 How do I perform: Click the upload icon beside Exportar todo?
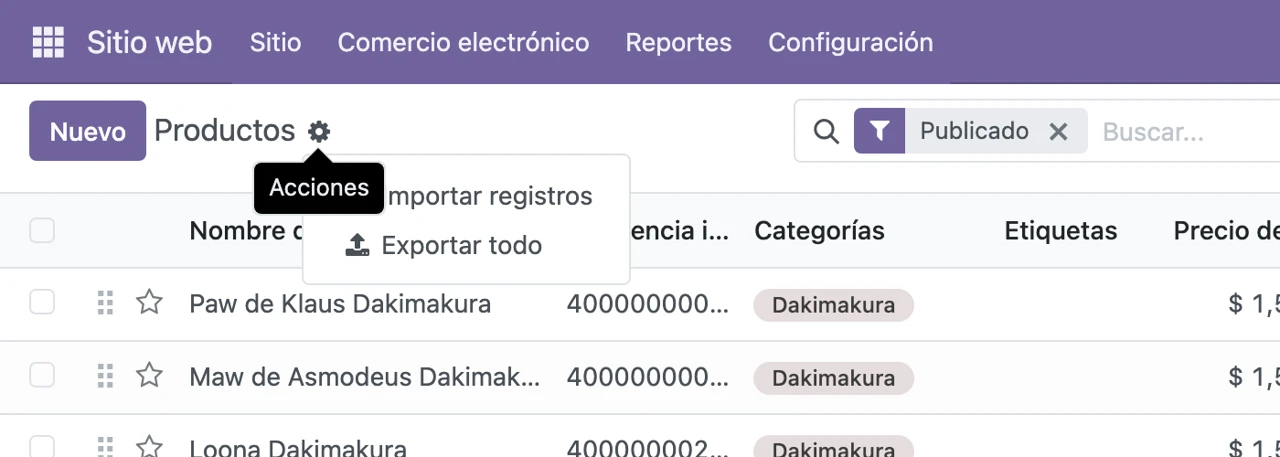pyautogui.click(x=357, y=245)
